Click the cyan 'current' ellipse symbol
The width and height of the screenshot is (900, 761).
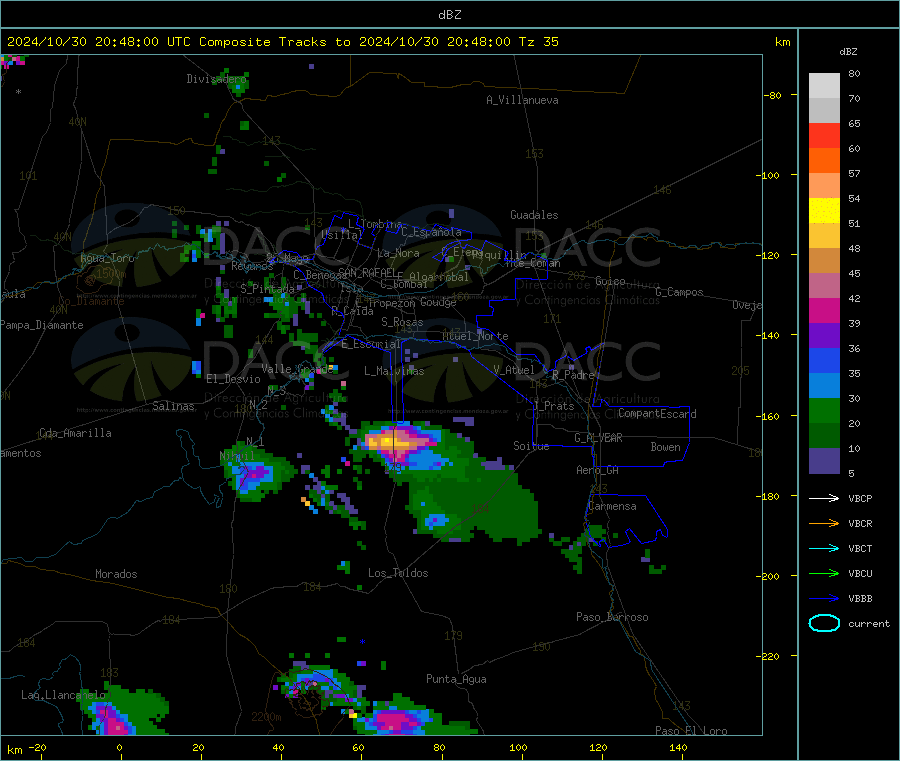pos(824,623)
